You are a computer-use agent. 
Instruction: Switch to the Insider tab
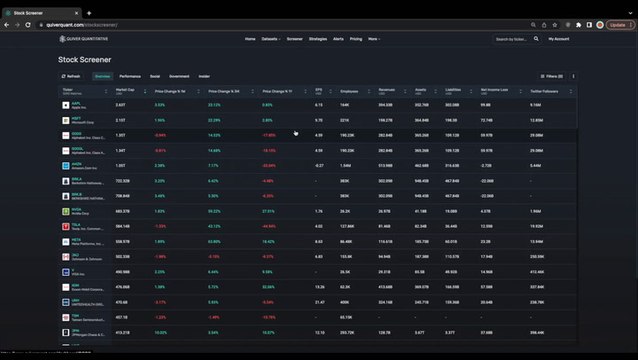coord(204,76)
